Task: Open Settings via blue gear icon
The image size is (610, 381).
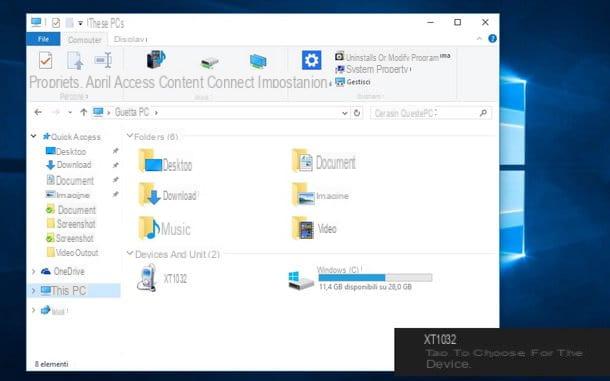Action: click(x=312, y=60)
